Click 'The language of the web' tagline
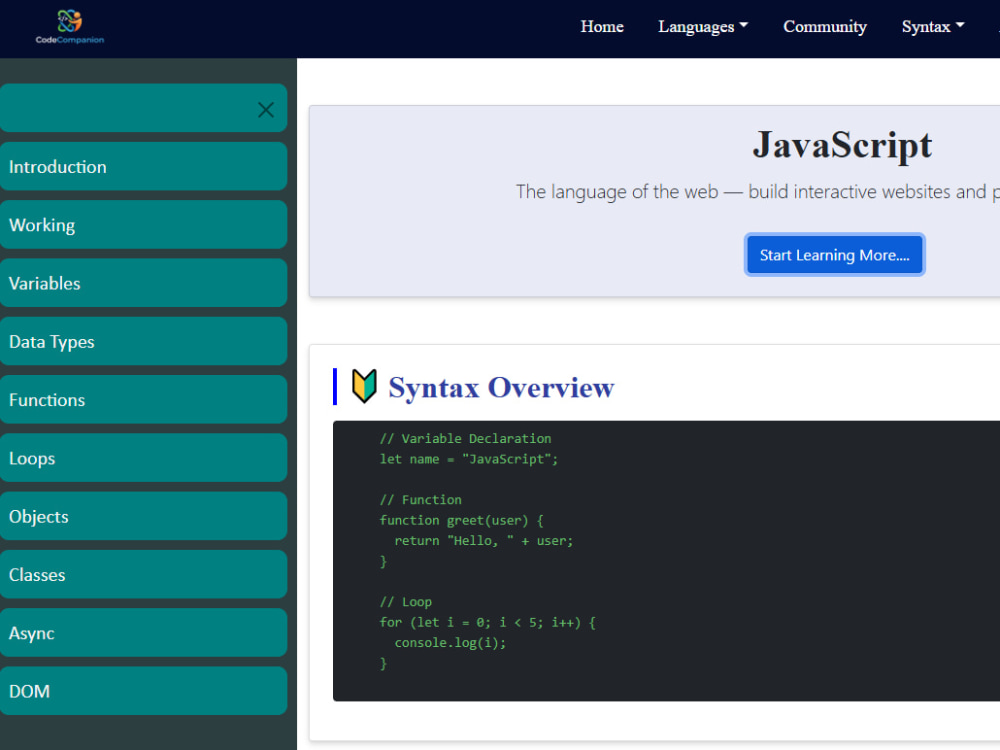Viewport: 1000px width, 750px height. 758,192
